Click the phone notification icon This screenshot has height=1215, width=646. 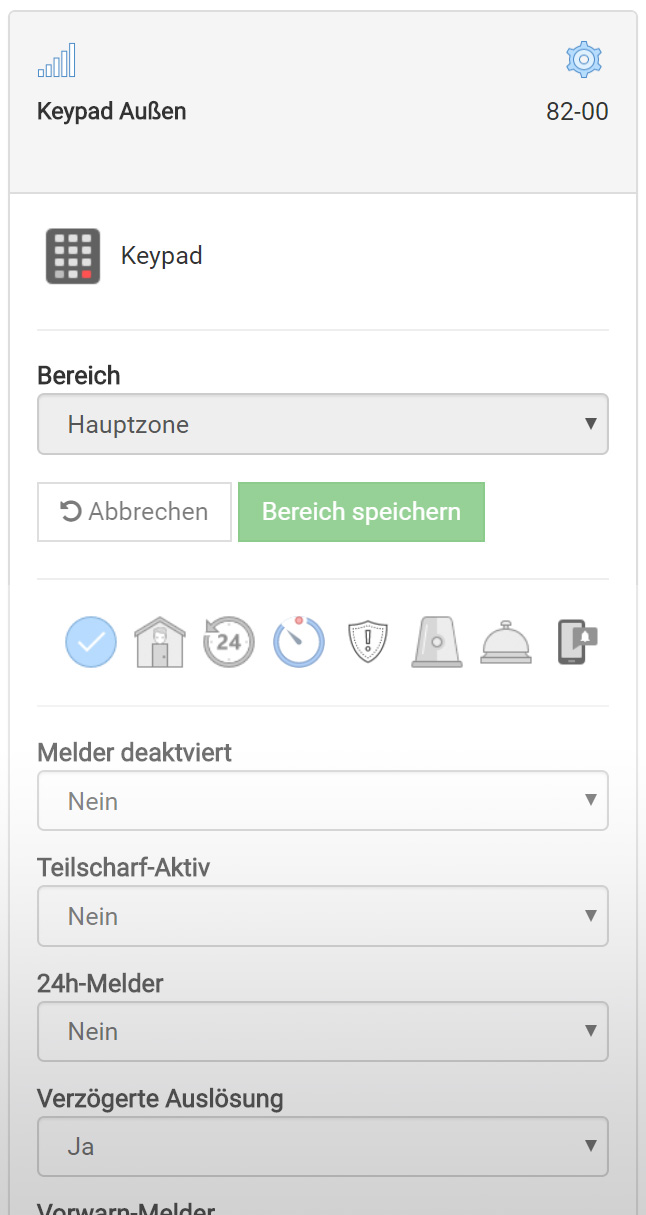[577, 642]
